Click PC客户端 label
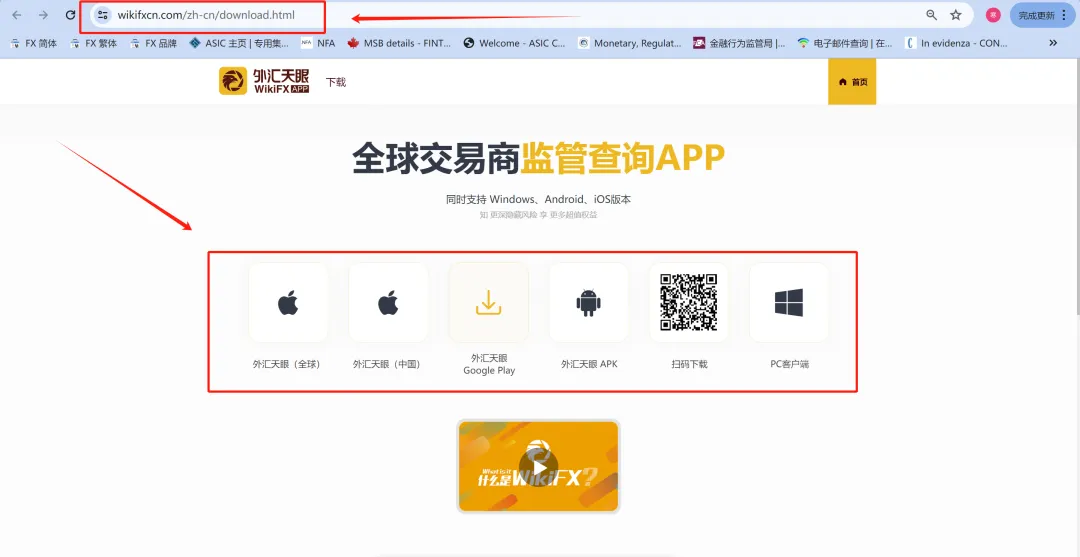 pos(789,364)
